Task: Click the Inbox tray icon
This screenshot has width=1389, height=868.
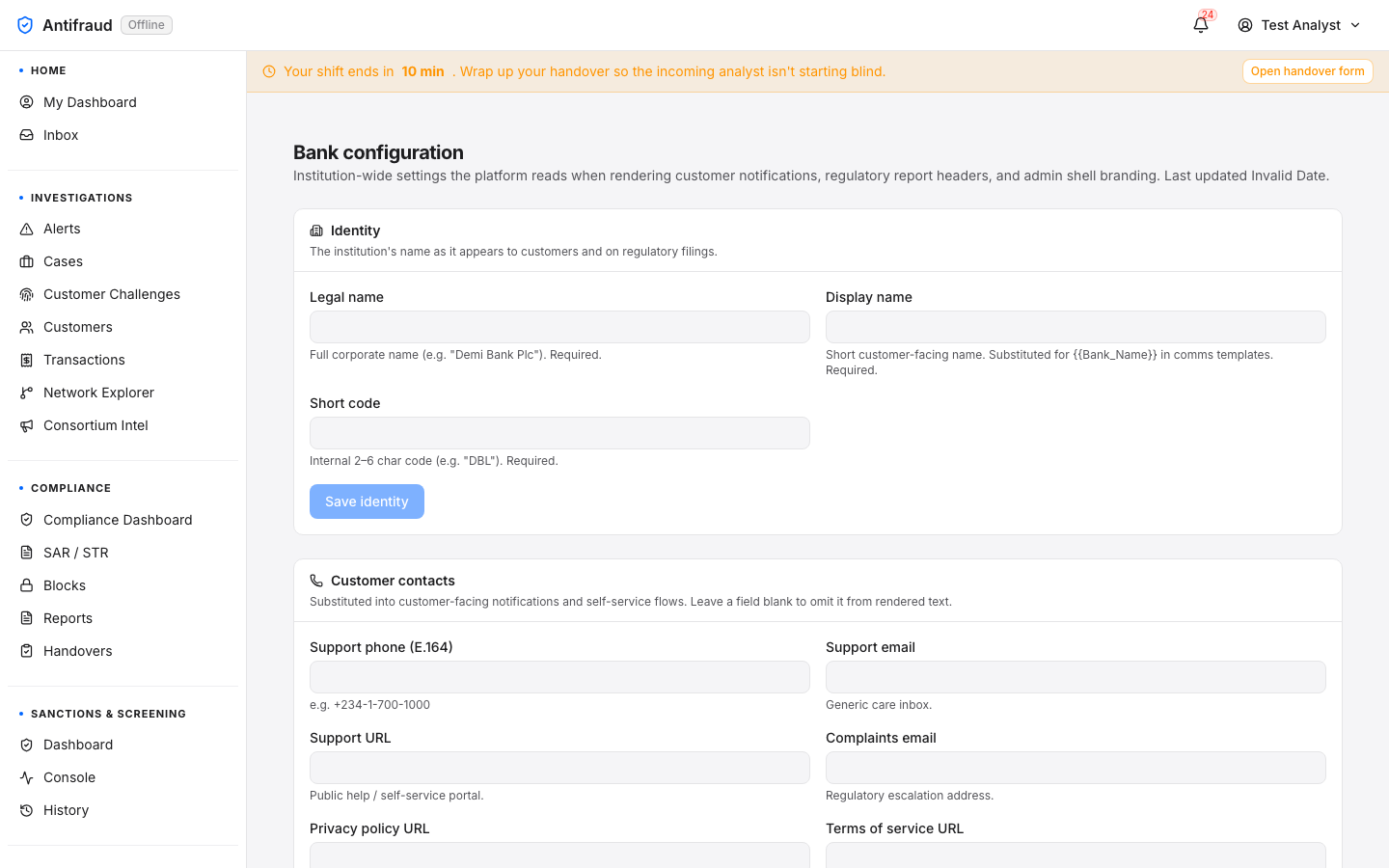Action: 27,135
